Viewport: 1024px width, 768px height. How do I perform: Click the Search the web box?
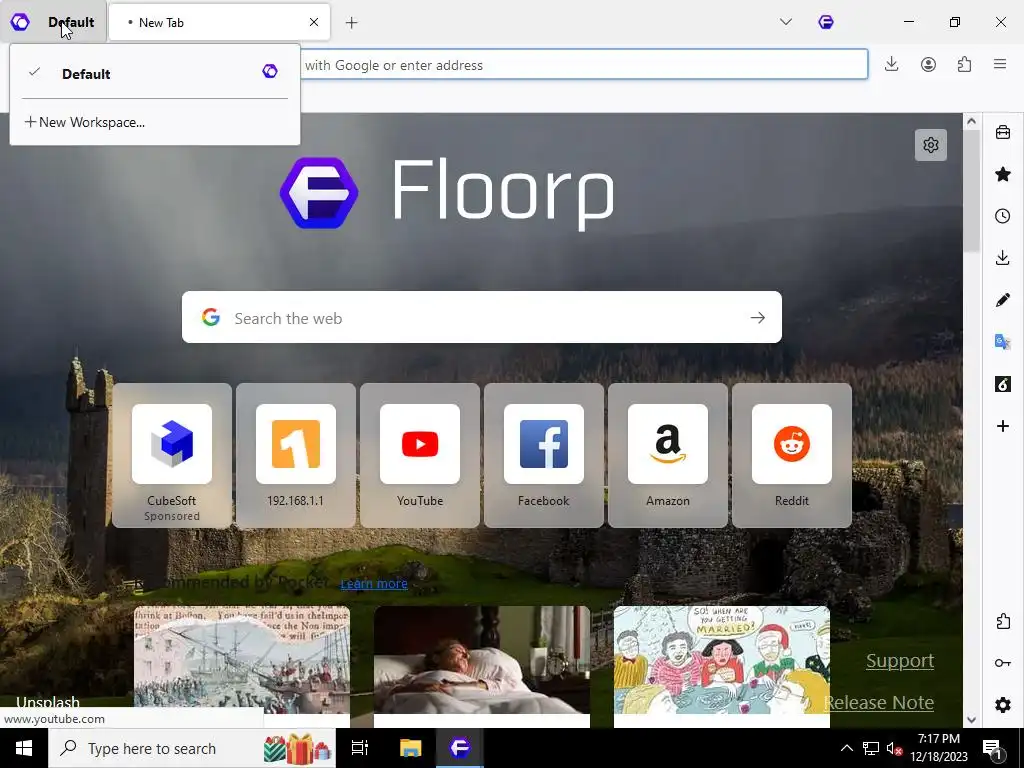click(x=481, y=317)
